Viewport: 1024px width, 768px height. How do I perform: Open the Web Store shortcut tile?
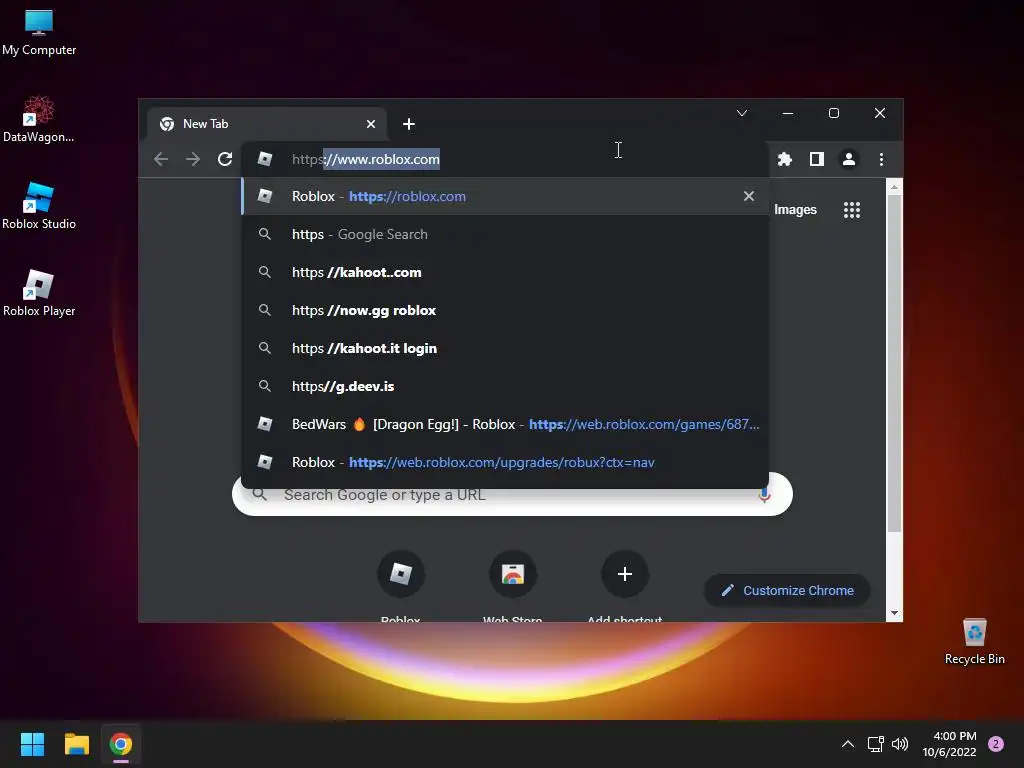pyautogui.click(x=513, y=574)
